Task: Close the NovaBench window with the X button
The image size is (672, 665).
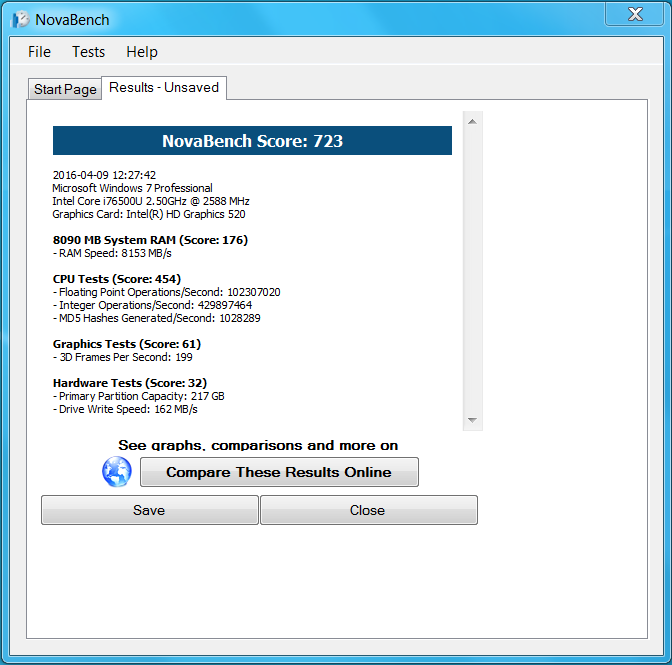Action: click(635, 15)
